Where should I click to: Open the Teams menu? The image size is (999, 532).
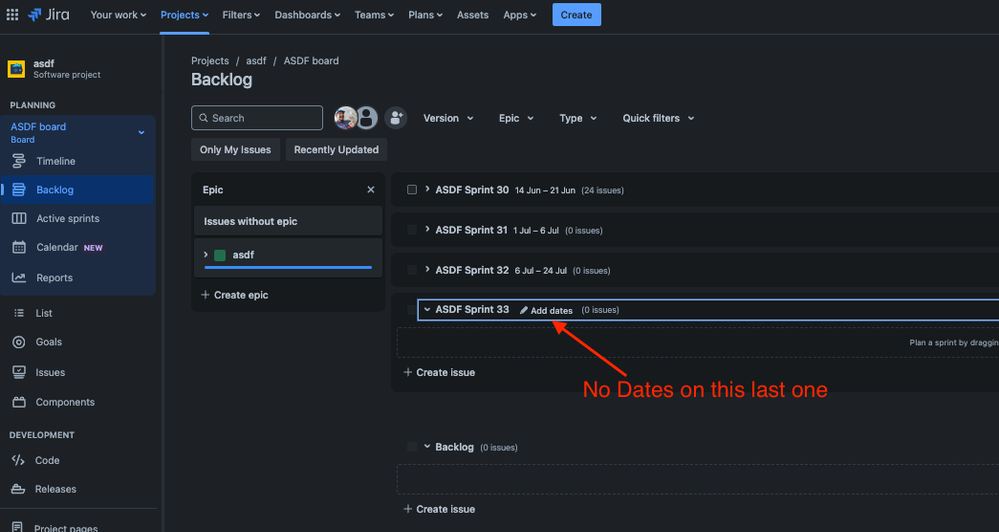tap(374, 15)
